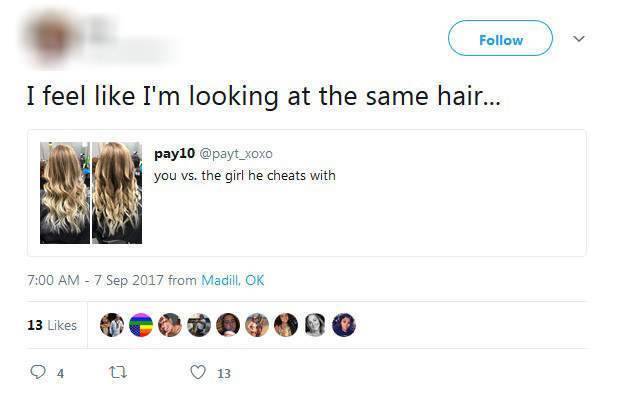
Task: Click the pay10 display name
Action: (175, 154)
